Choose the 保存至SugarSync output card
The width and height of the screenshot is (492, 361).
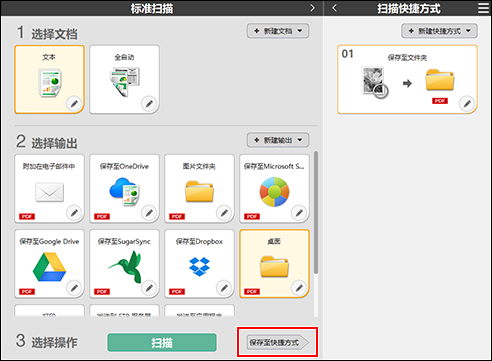pyautogui.click(x=124, y=263)
